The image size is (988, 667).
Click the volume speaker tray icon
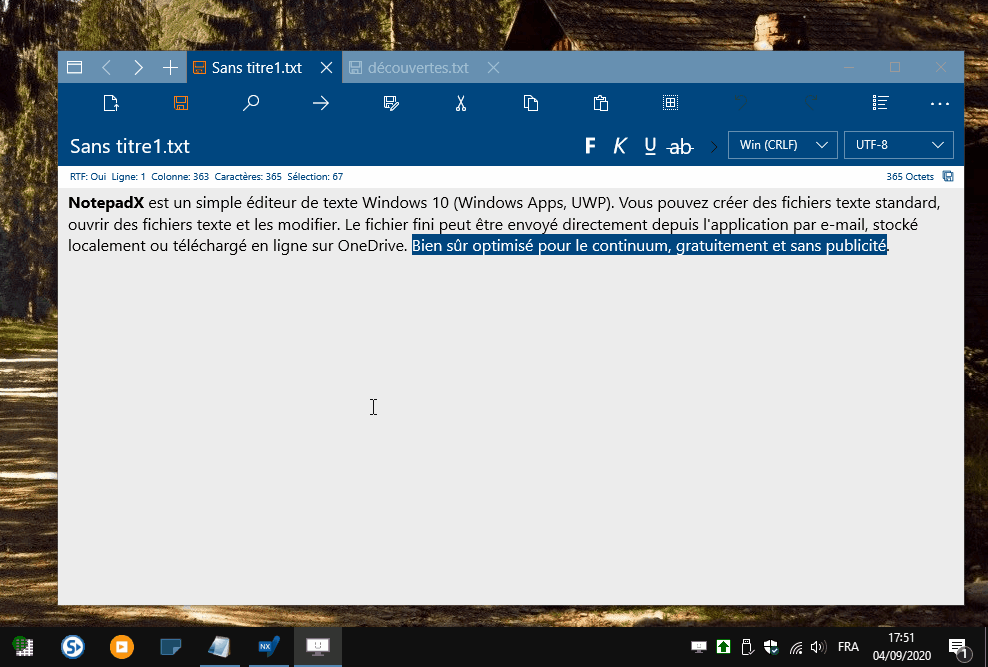(x=818, y=647)
